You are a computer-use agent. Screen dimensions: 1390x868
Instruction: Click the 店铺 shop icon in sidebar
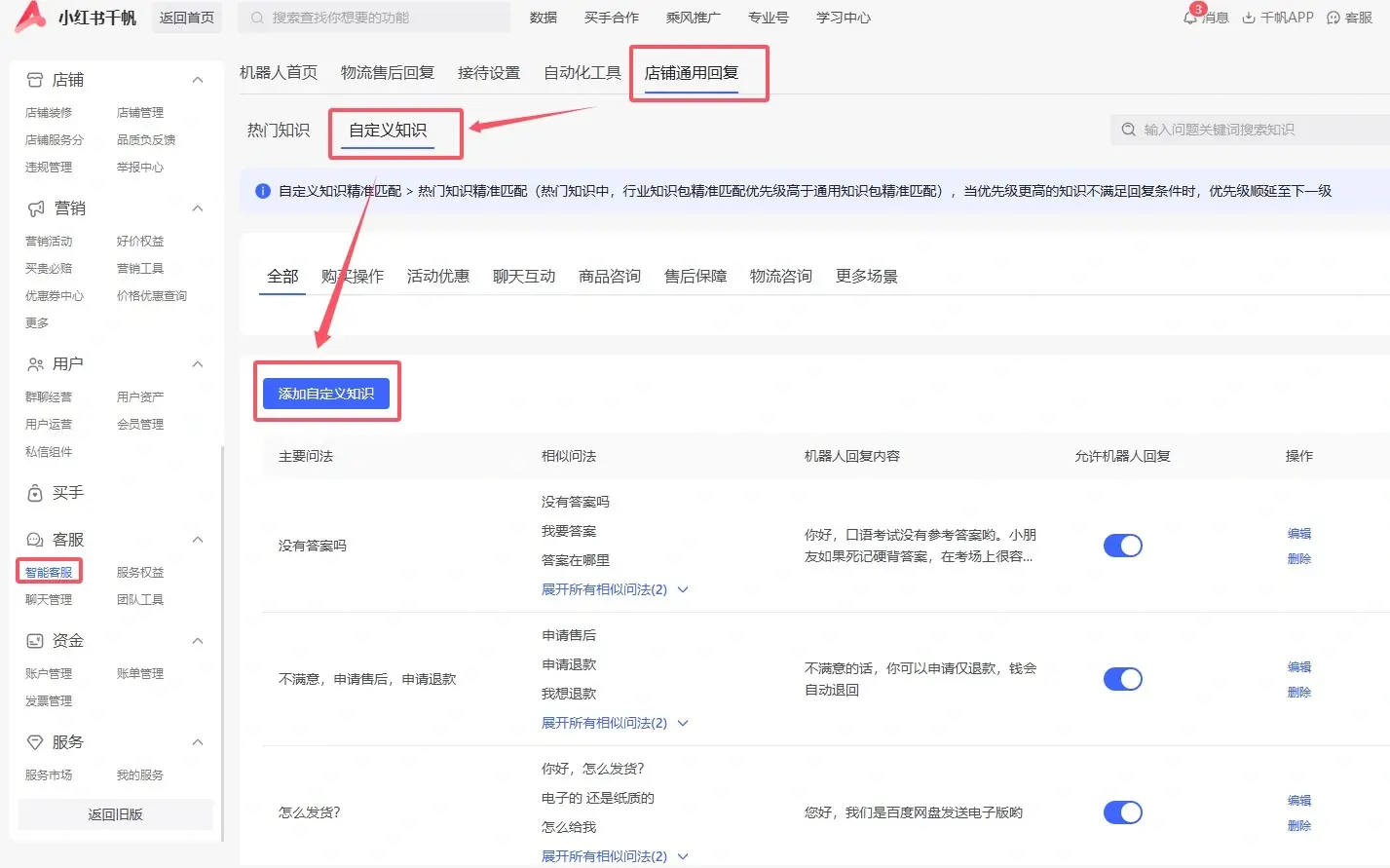coord(35,80)
